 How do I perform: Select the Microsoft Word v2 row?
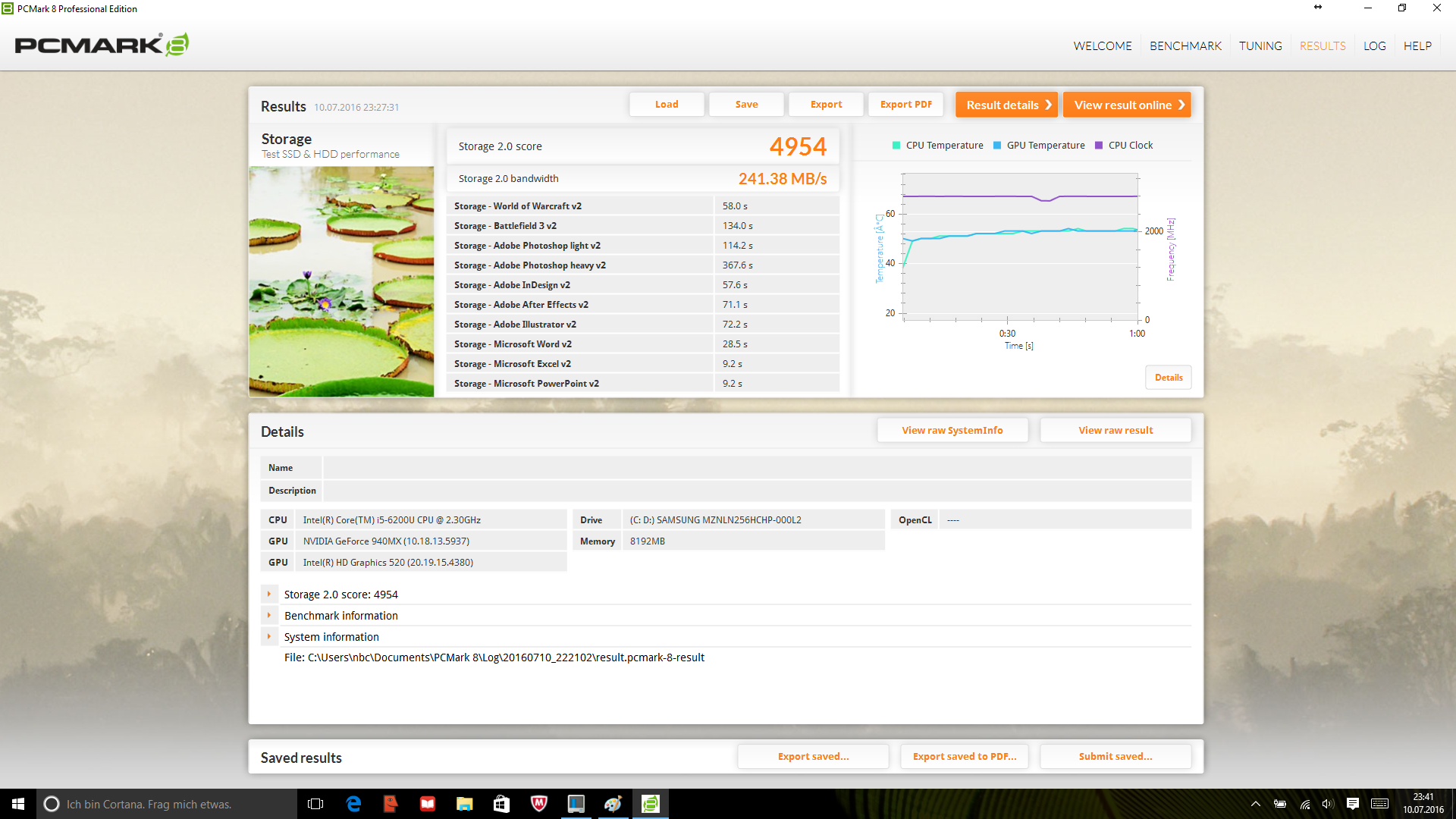[643, 344]
